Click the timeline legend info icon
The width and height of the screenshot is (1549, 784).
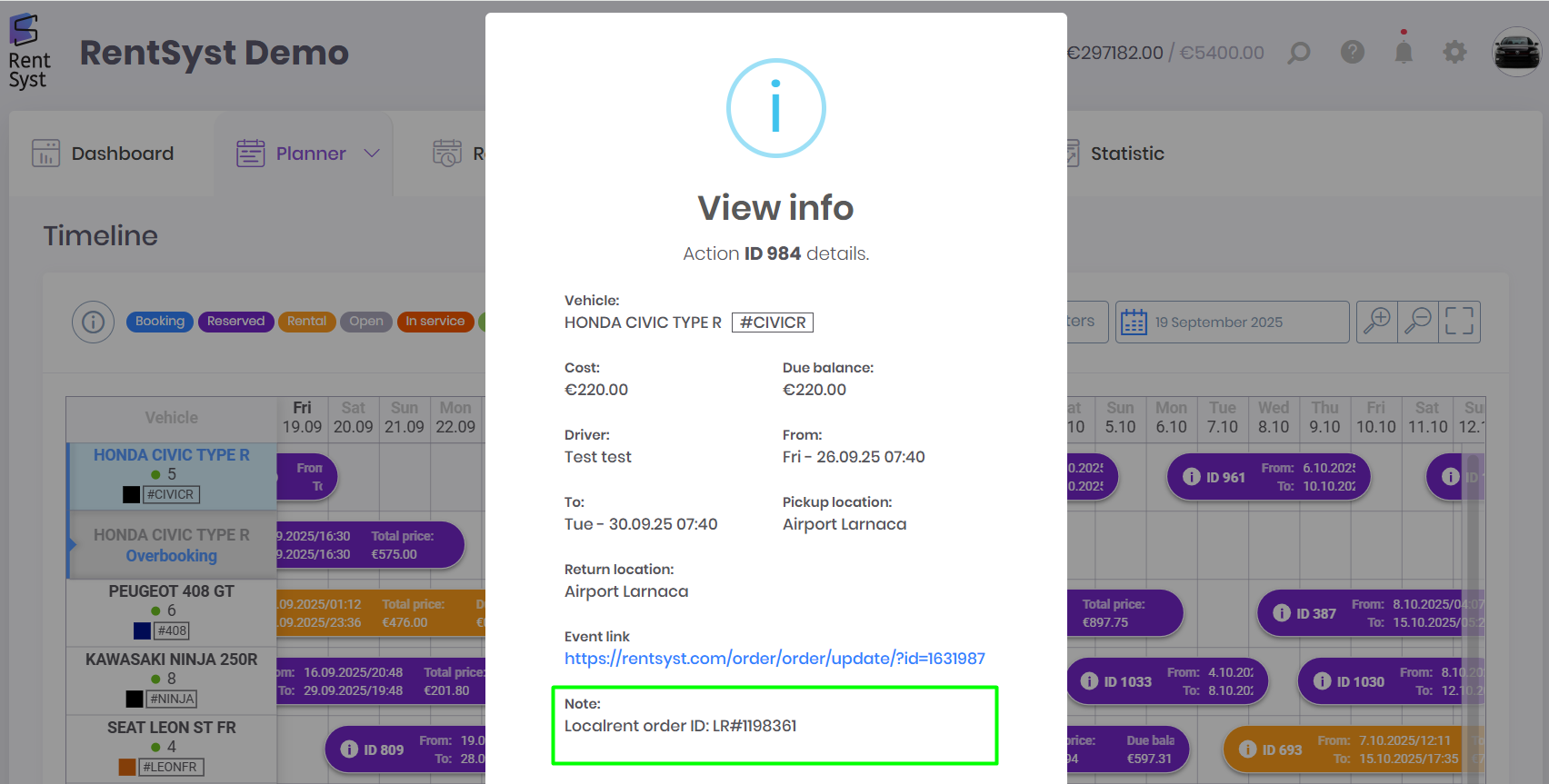point(93,322)
